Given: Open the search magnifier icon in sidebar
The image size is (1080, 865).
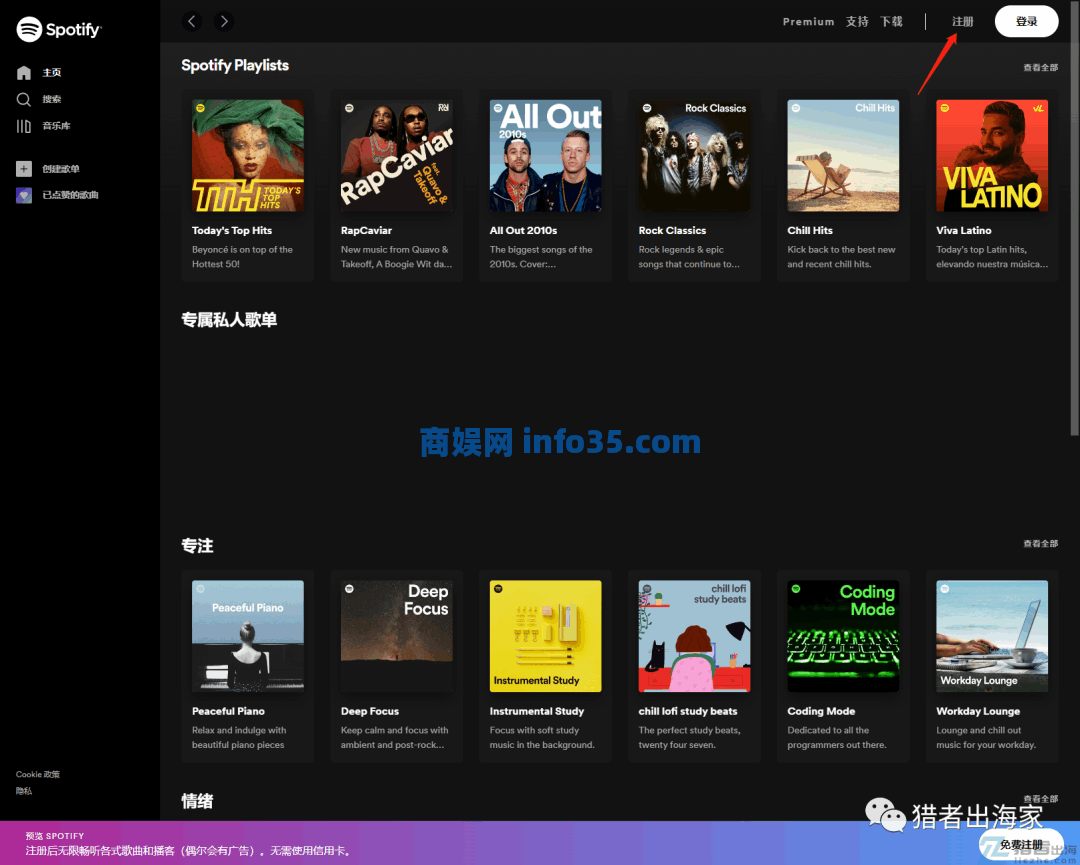Looking at the screenshot, I should click(x=23, y=99).
